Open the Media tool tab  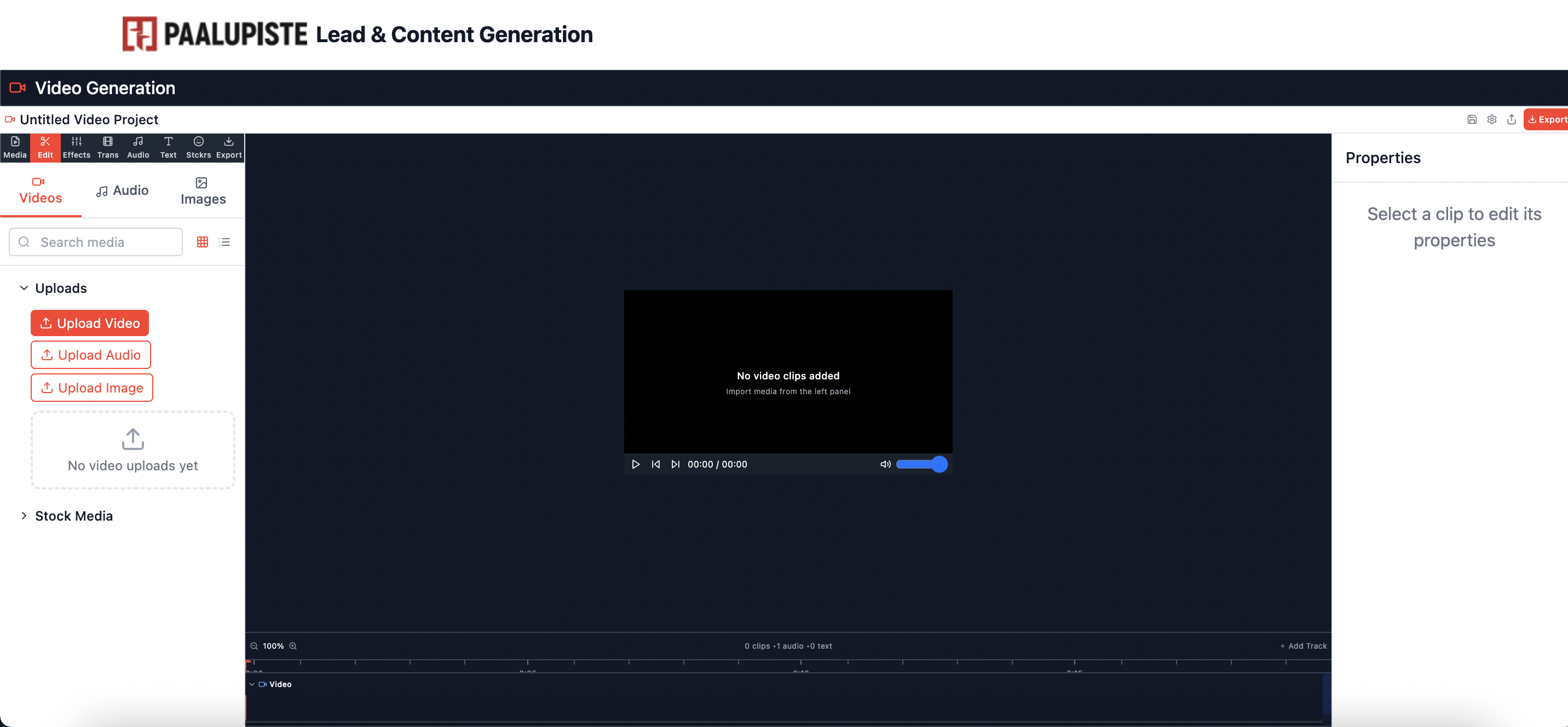[15, 147]
